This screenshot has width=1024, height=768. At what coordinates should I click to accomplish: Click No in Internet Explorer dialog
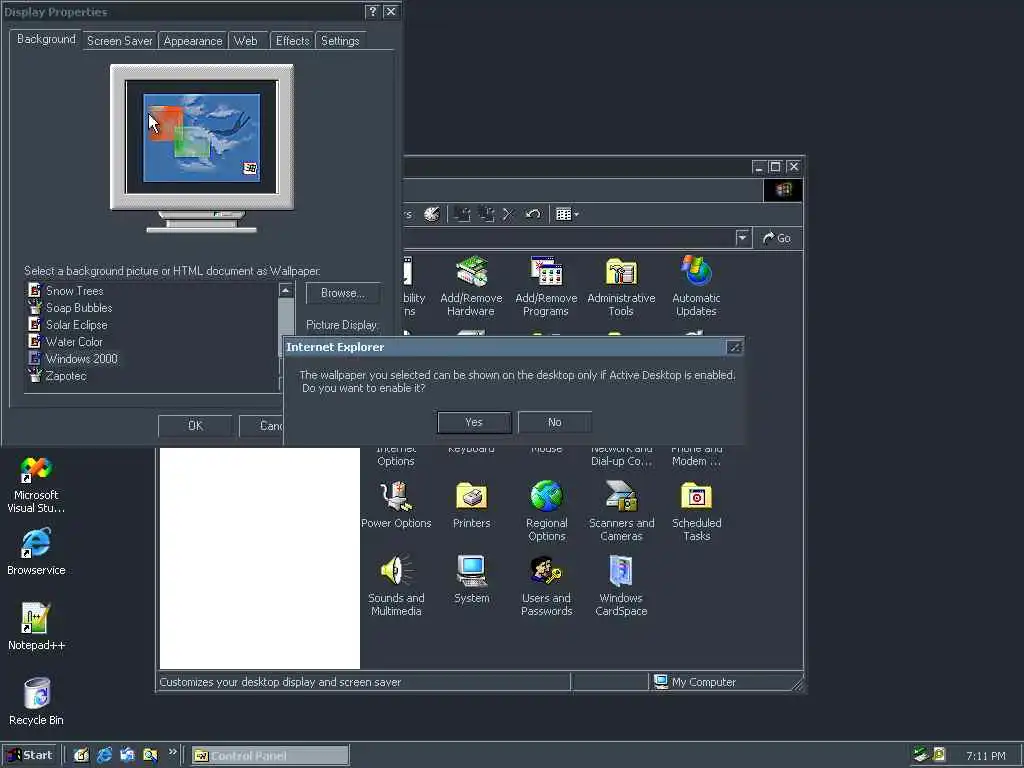[x=554, y=423]
